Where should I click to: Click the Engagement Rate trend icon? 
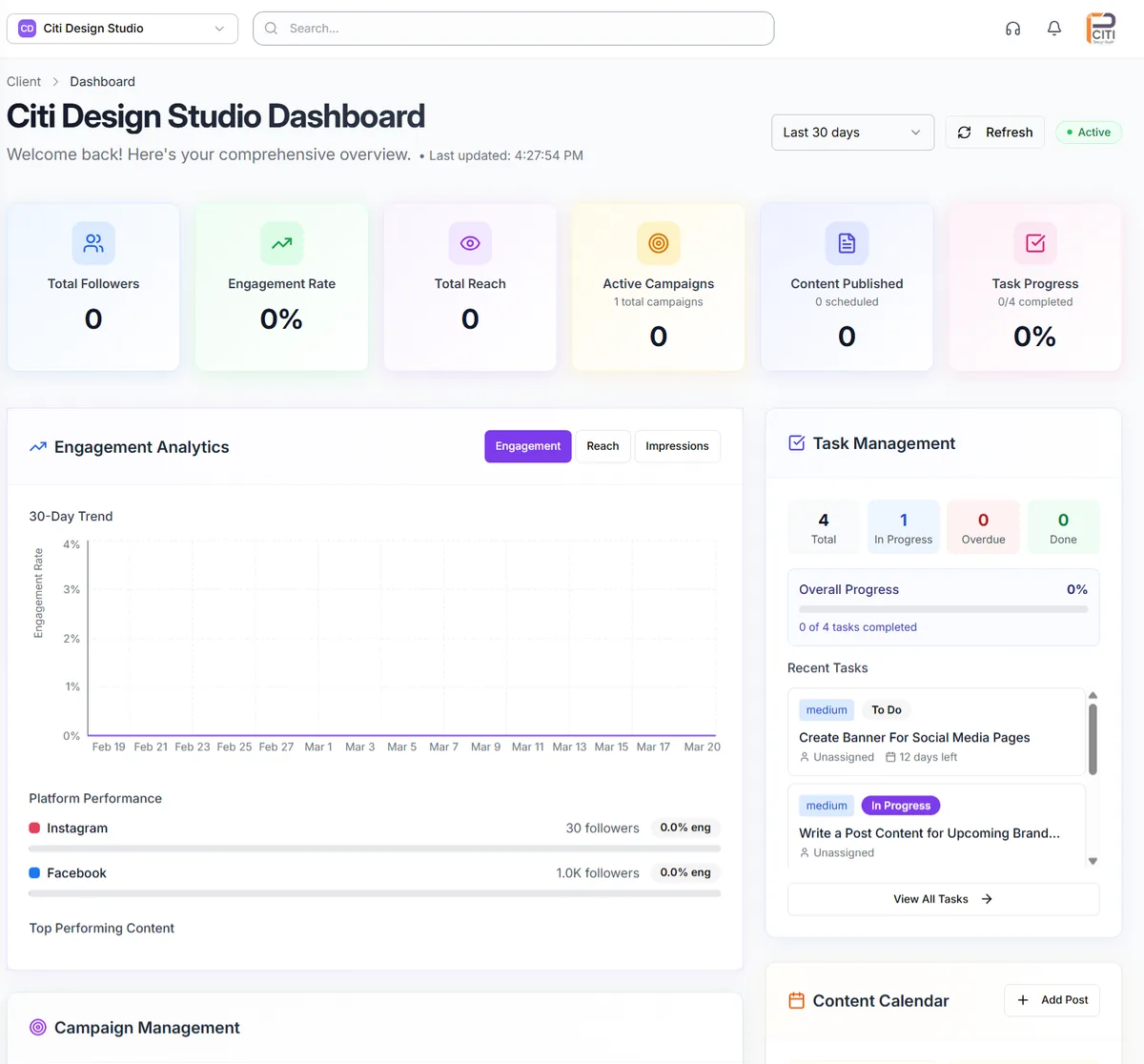[x=281, y=243]
